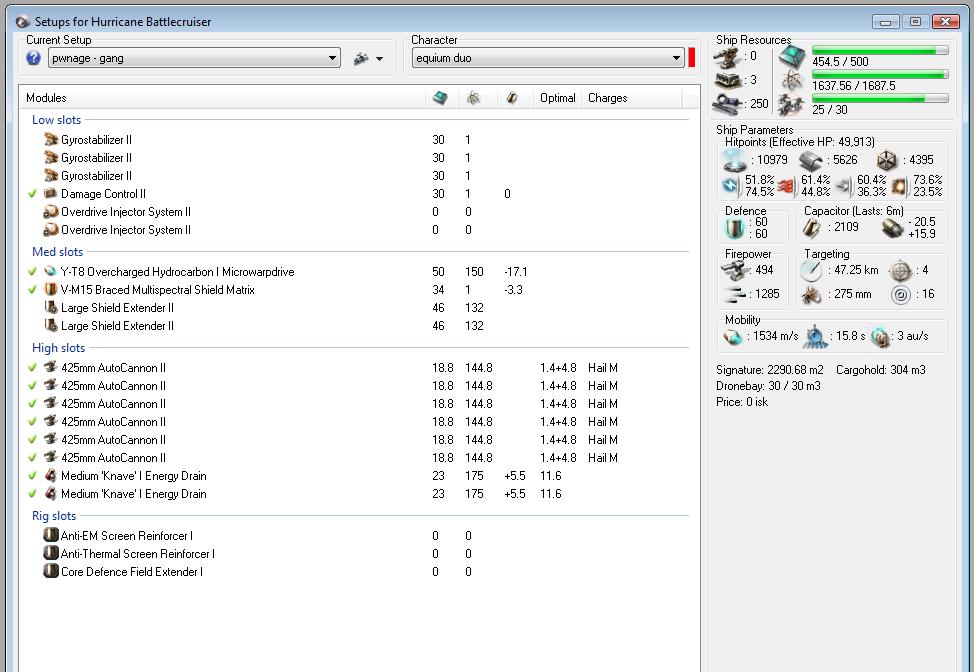The height and width of the screenshot is (672, 974).
Task: Click the CPU resource icon by 454.5 / 500
Action: (791, 57)
